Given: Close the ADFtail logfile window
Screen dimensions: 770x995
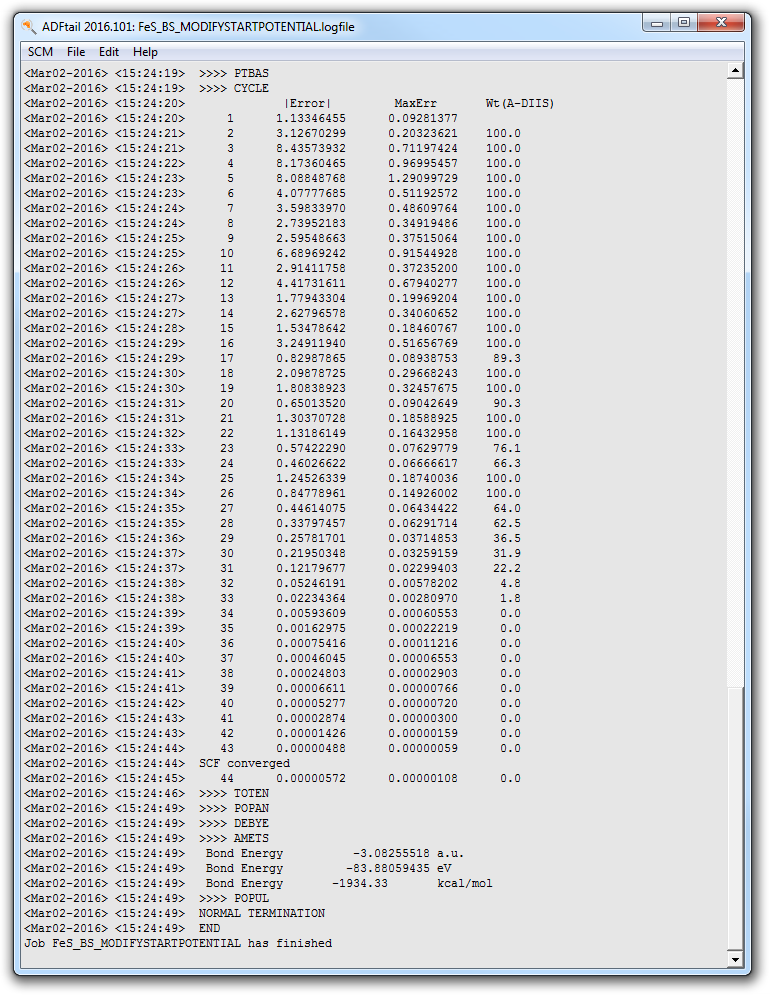Looking at the screenshot, I should click(x=721, y=23).
